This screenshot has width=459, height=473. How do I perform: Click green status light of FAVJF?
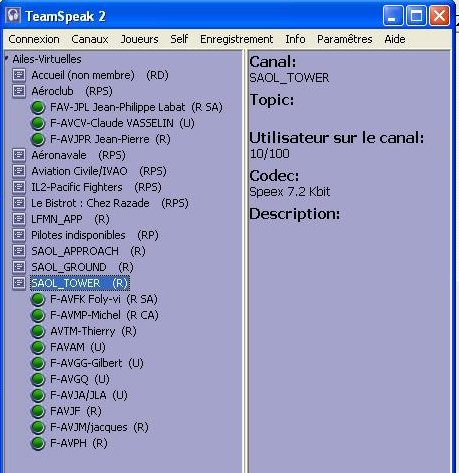(x=38, y=411)
